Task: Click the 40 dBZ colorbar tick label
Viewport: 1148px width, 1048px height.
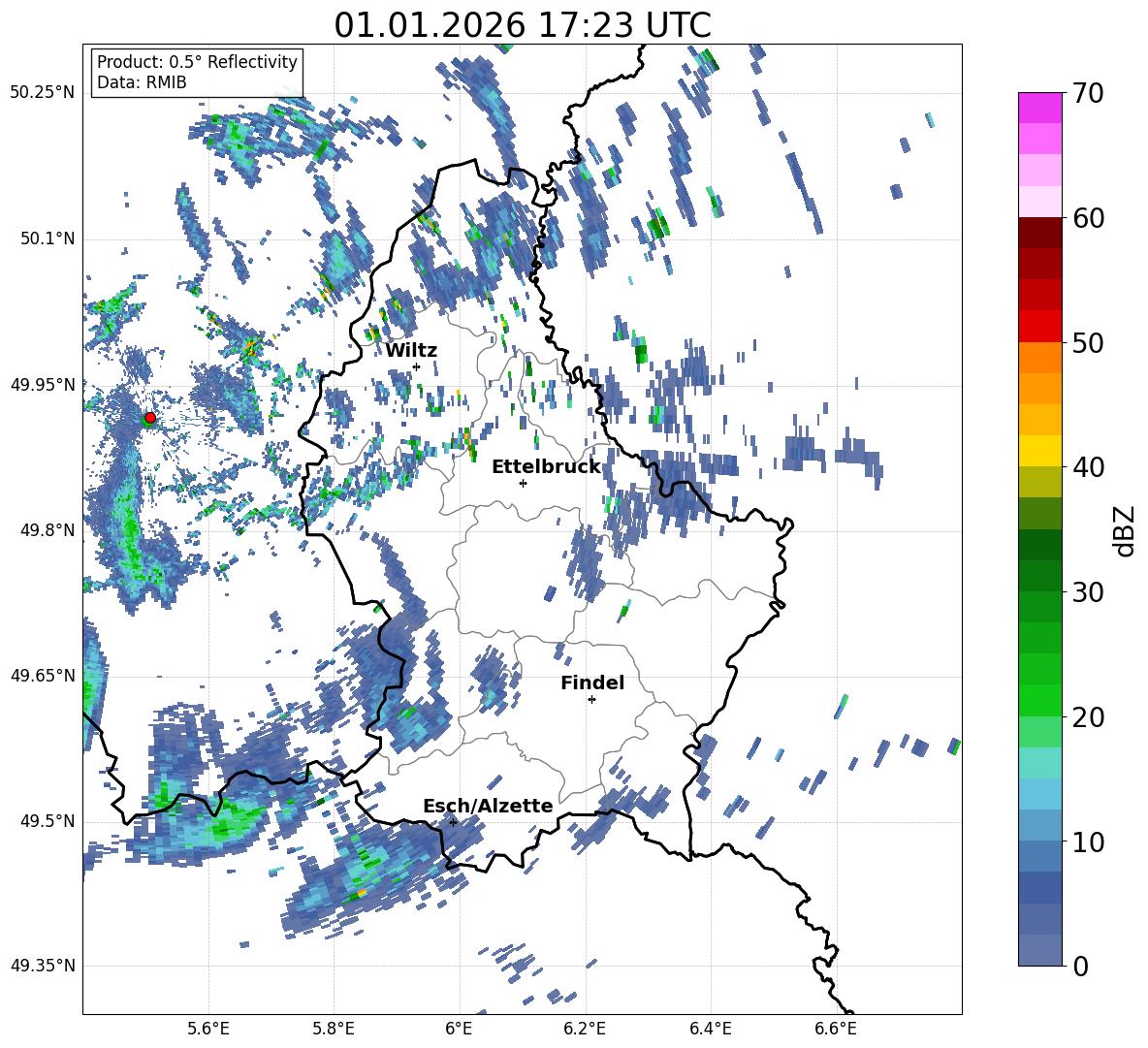Action: (x=1089, y=467)
